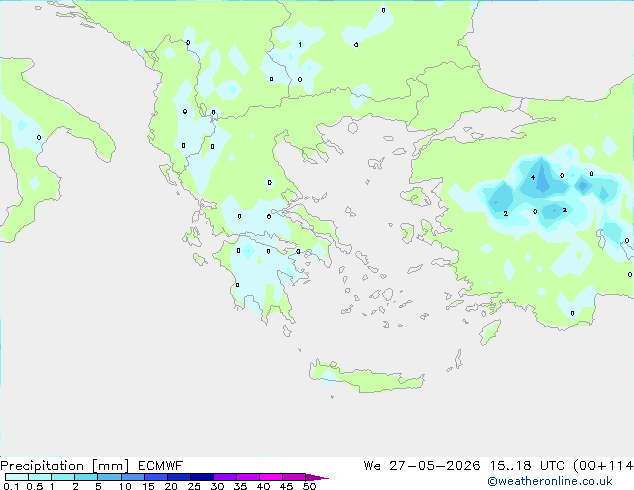The width and height of the screenshot is (634, 490).
Task: Click the '4' precipitation value over Turkey
Action: coord(533,177)
